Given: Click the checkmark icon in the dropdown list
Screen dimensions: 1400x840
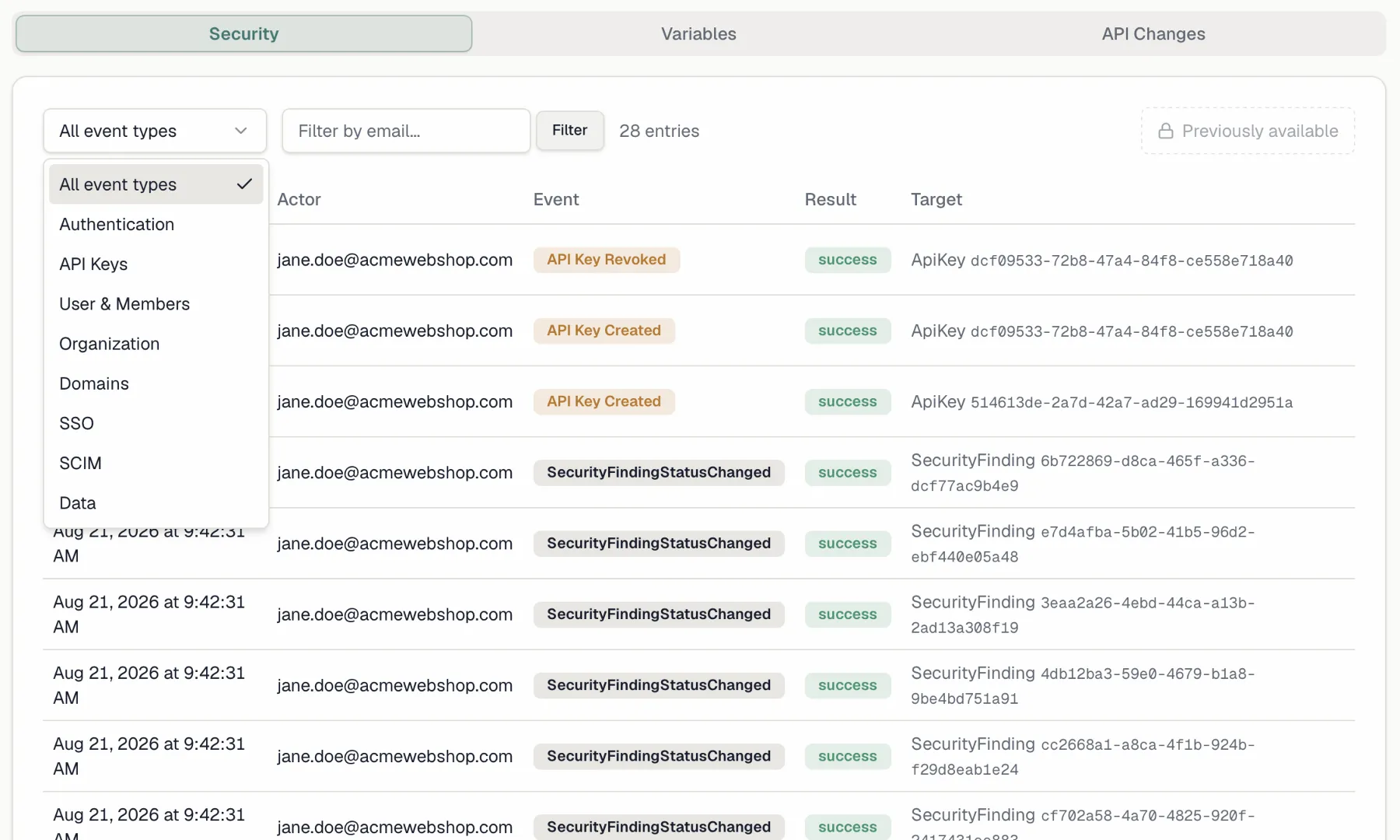Looking at the screenshot, I should pos(244,184).
